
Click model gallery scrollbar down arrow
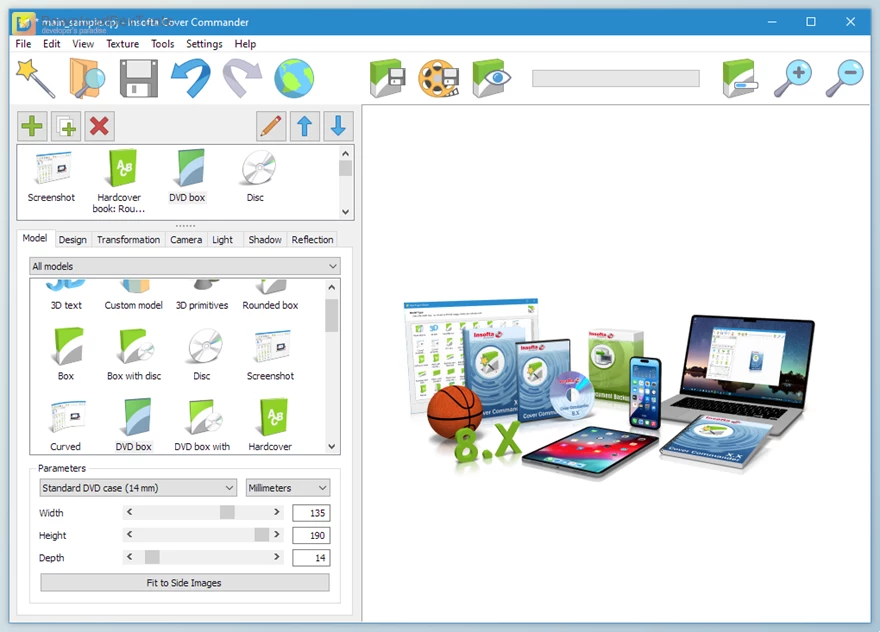[332, 447]
